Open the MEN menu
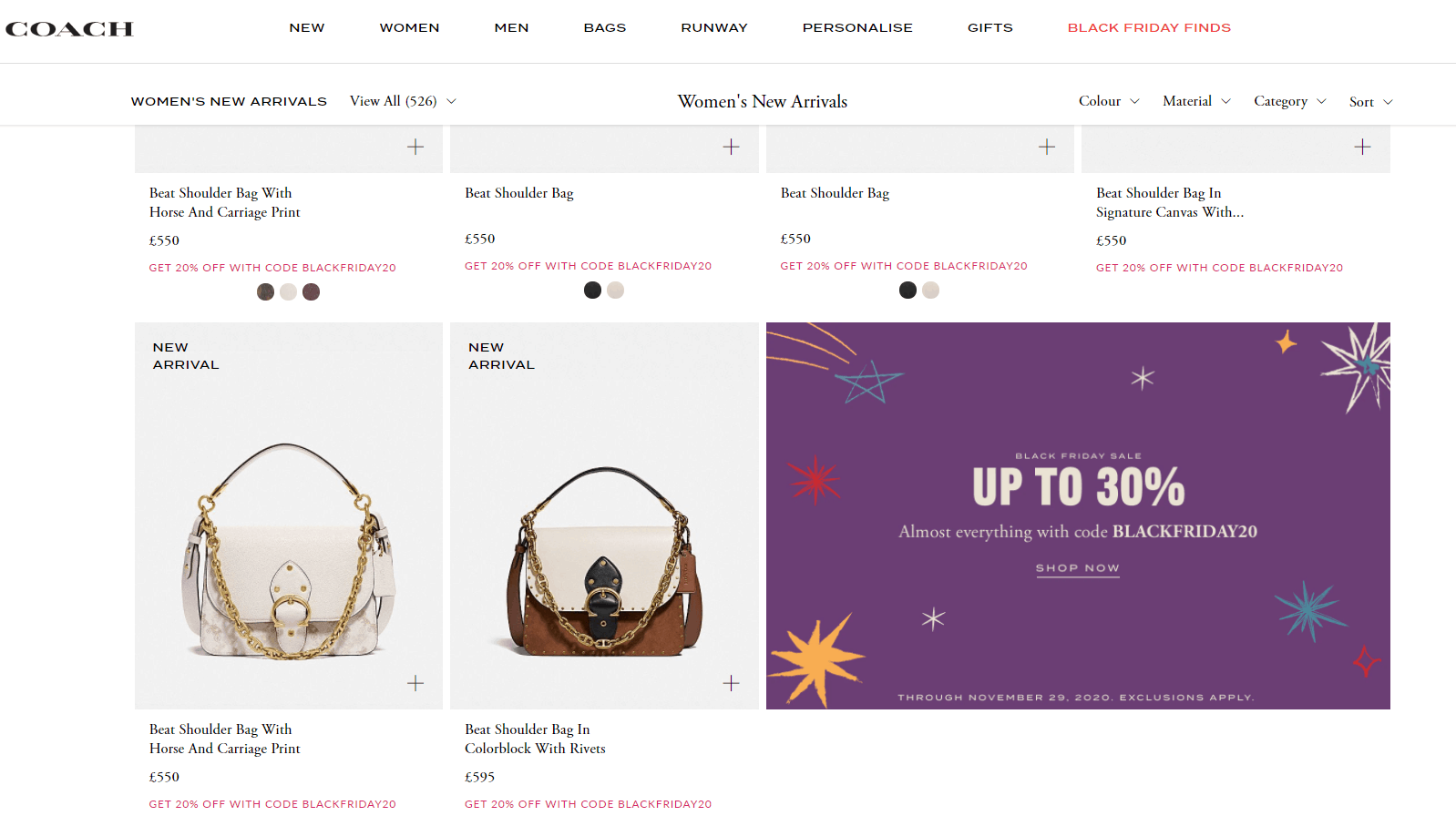The width and height of the screenshot is (1456, 816). click(511, 28)
